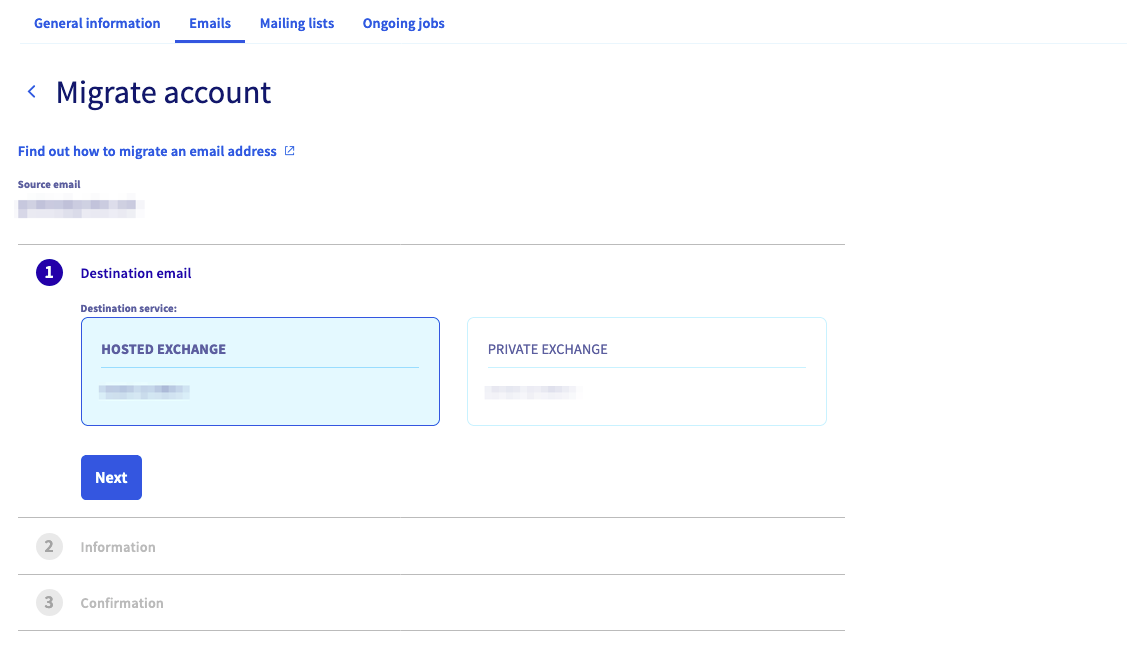This screenshot has height=645, width=1138.
Task: Choose Private Exchange as destination service
Action: pyautogui.click(x=646, y=371)
